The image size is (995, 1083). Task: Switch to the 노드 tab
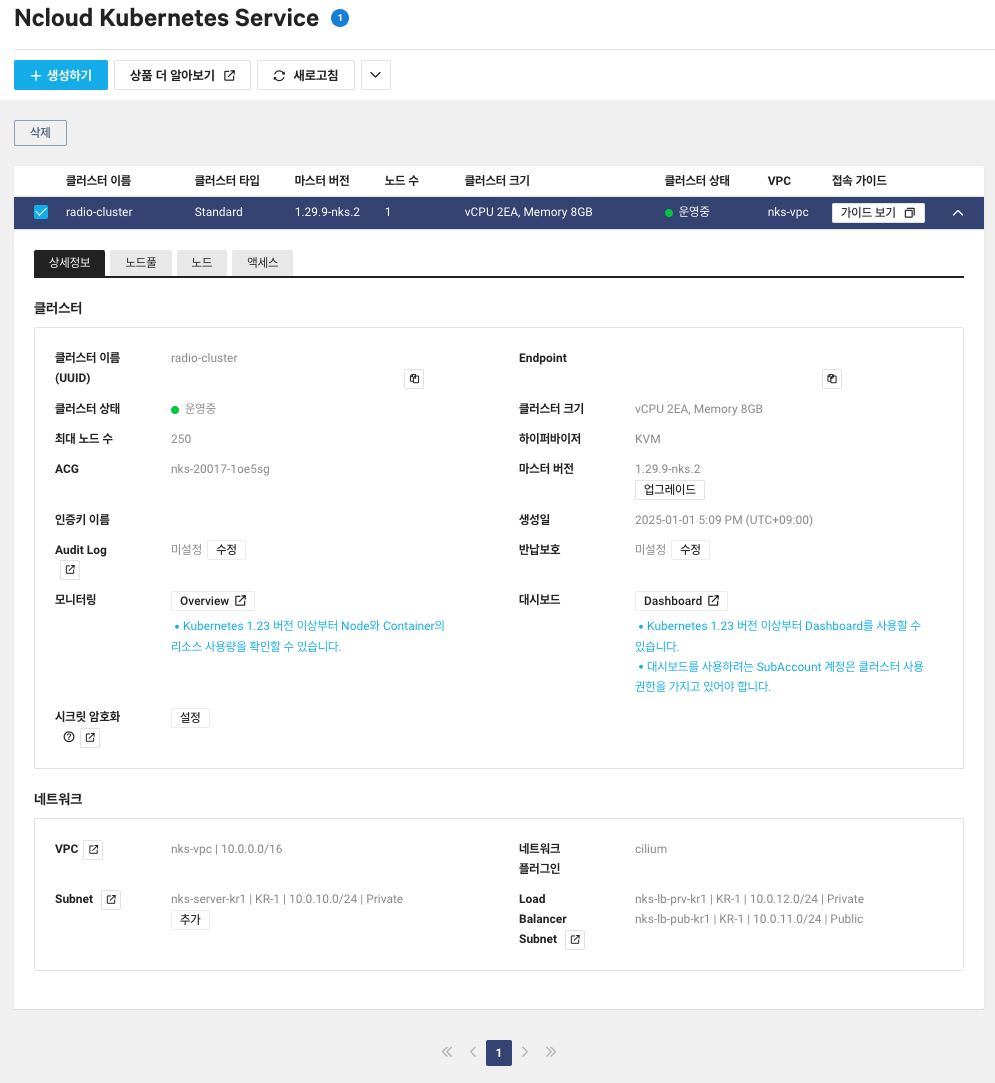[202, 262]
